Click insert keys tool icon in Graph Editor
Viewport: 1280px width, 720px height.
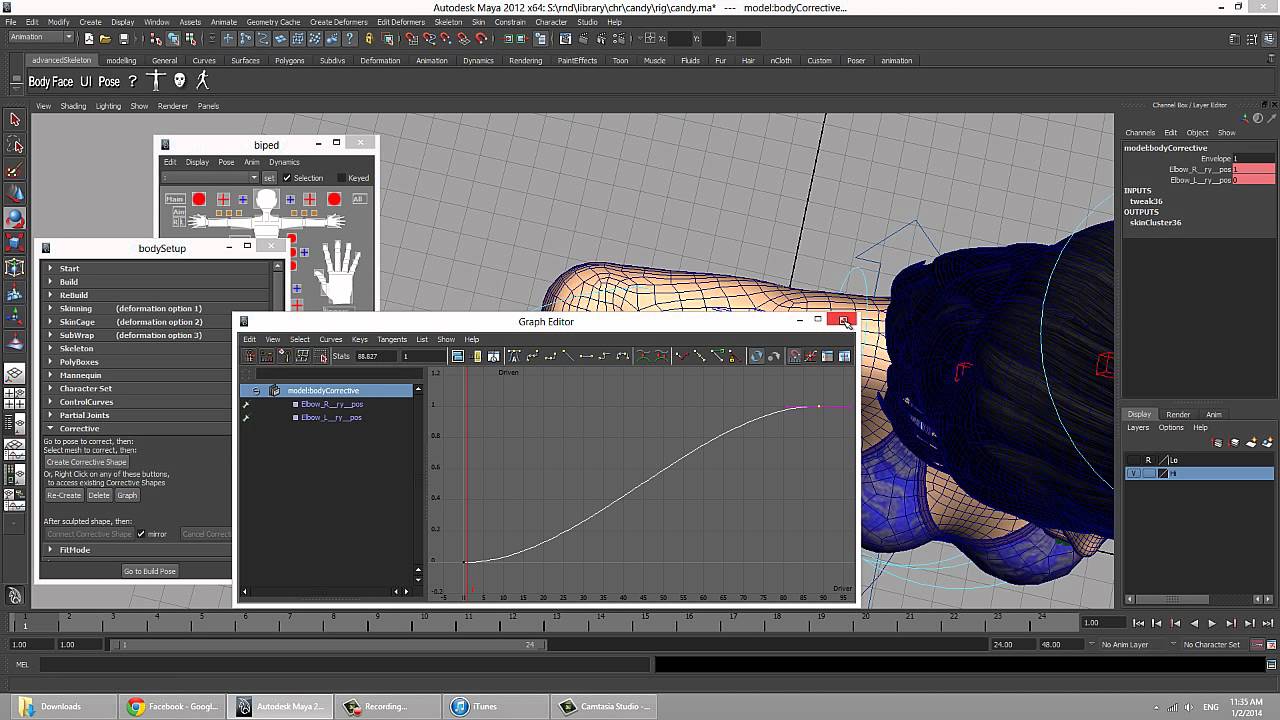(268, 356)
